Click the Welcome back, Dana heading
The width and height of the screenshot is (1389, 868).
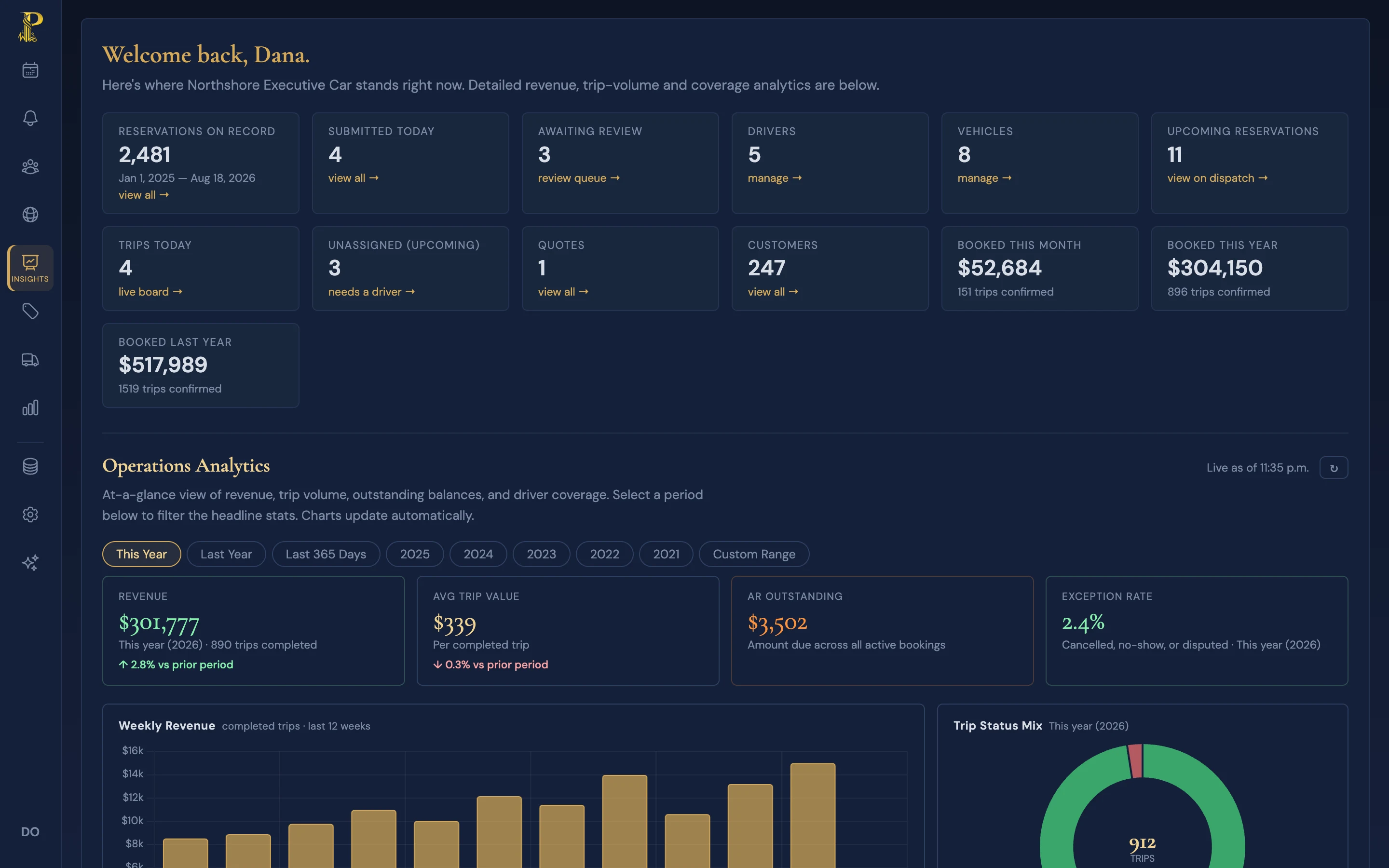pyautogui.click(x=205, y=55)
